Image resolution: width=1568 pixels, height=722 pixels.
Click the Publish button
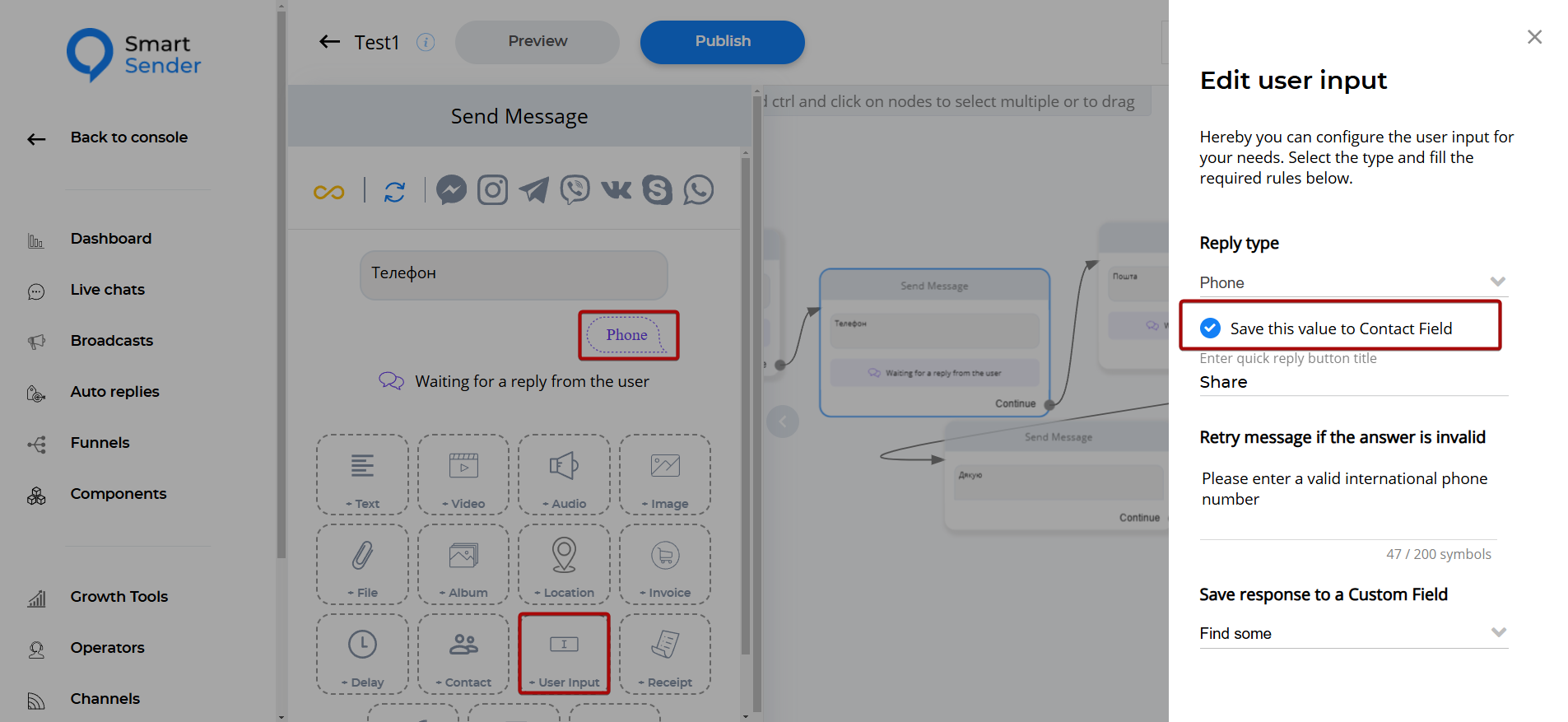723,42
